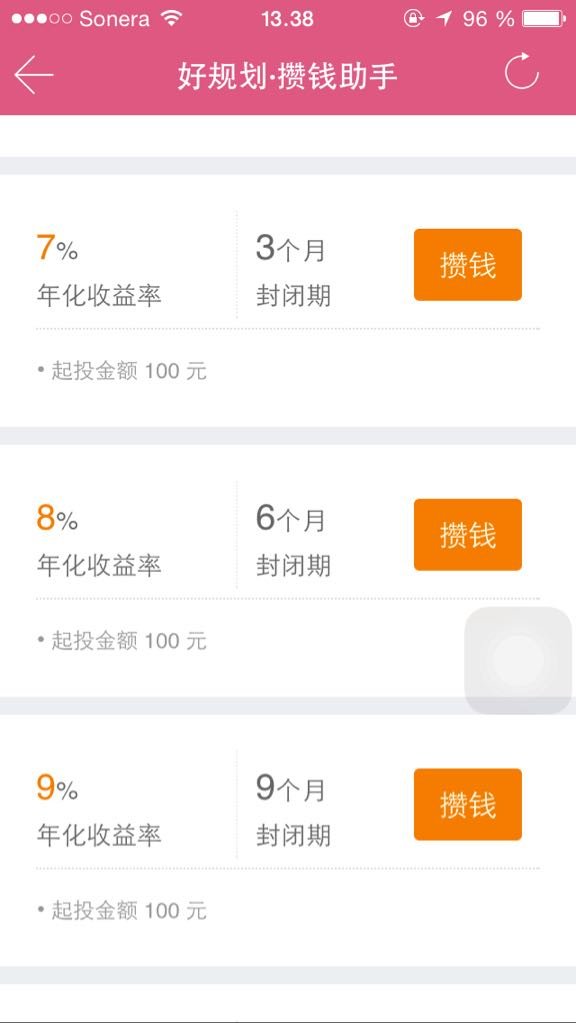This screenshot has width=576, height=1023.
Task: Tap the Wi-Fi status icon
Action: tap(172, 18)
